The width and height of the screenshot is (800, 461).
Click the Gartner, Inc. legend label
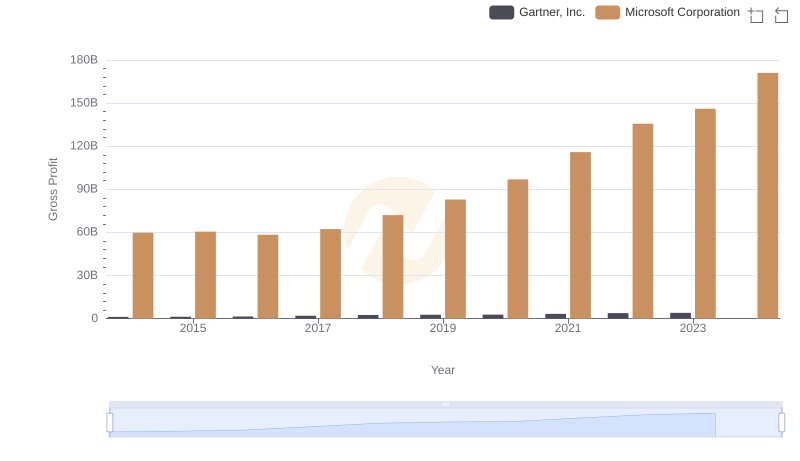[552, 12]
